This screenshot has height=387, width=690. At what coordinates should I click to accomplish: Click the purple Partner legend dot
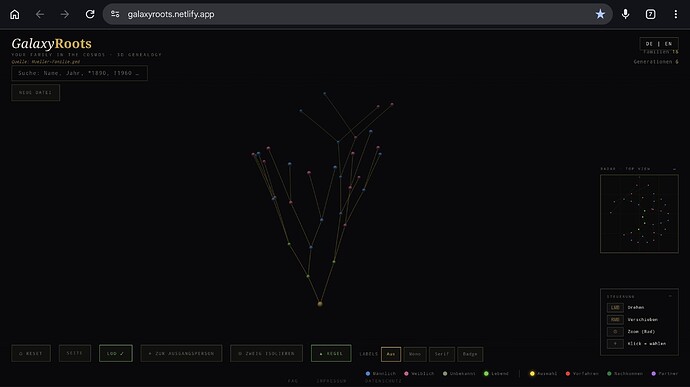tap(653, 373)
